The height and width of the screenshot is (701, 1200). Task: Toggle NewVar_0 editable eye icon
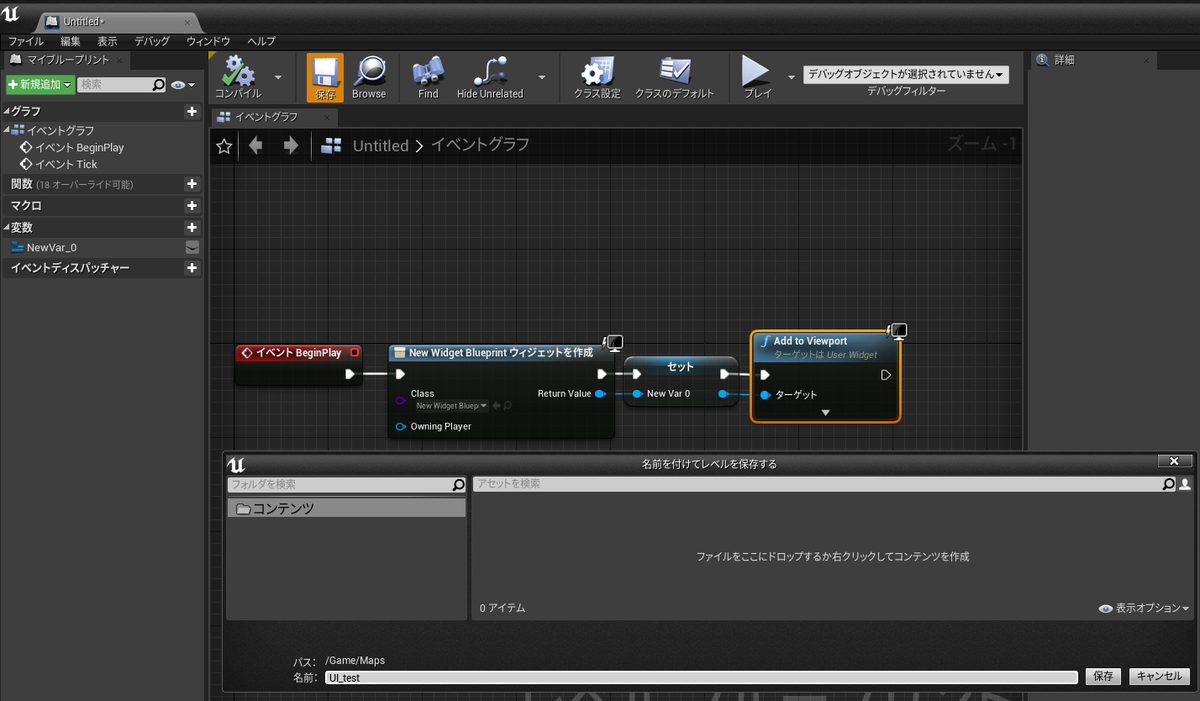pyautogui.click(x=192, y=247)
